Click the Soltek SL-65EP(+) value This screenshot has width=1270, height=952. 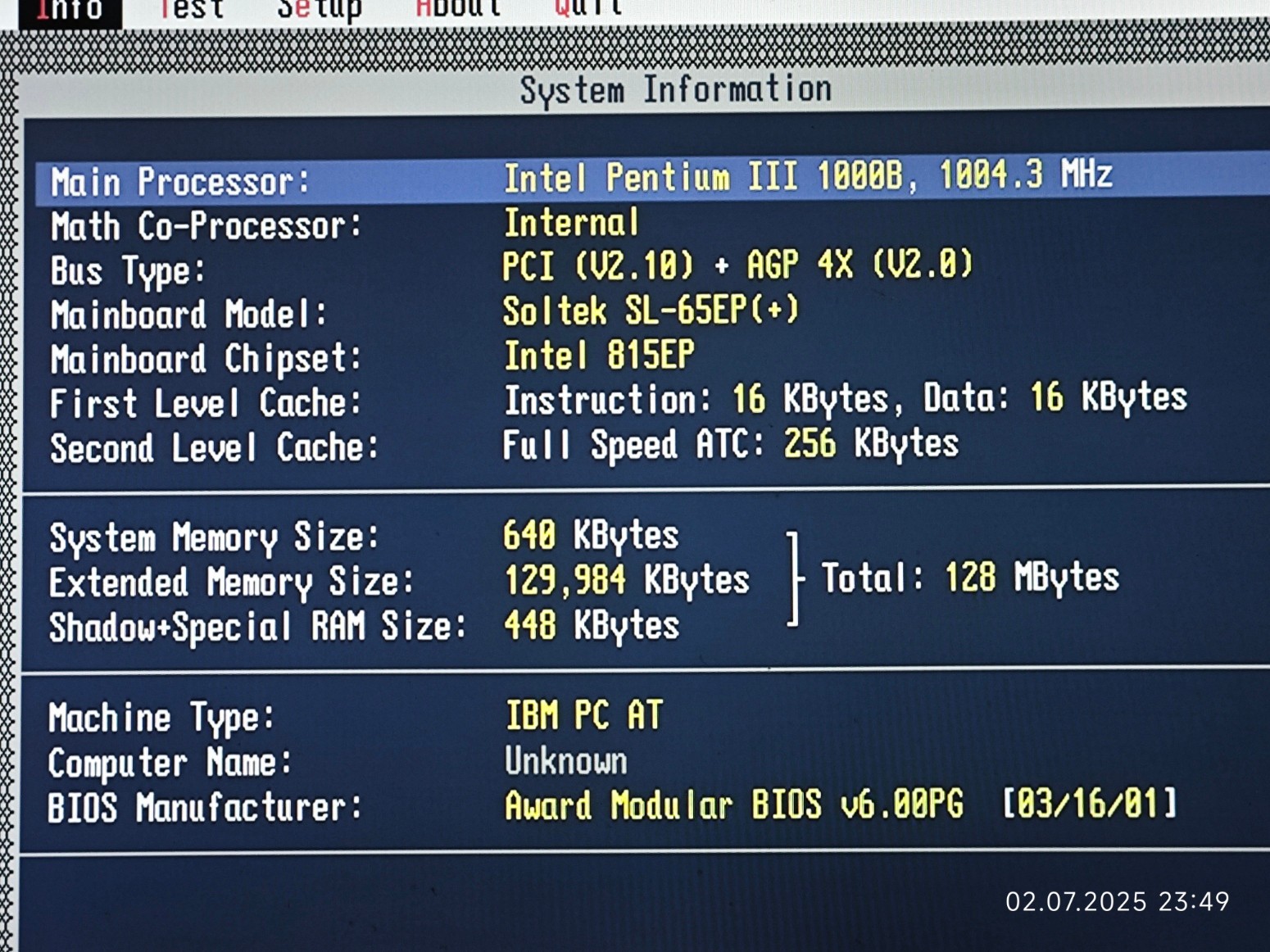point(651,311)
